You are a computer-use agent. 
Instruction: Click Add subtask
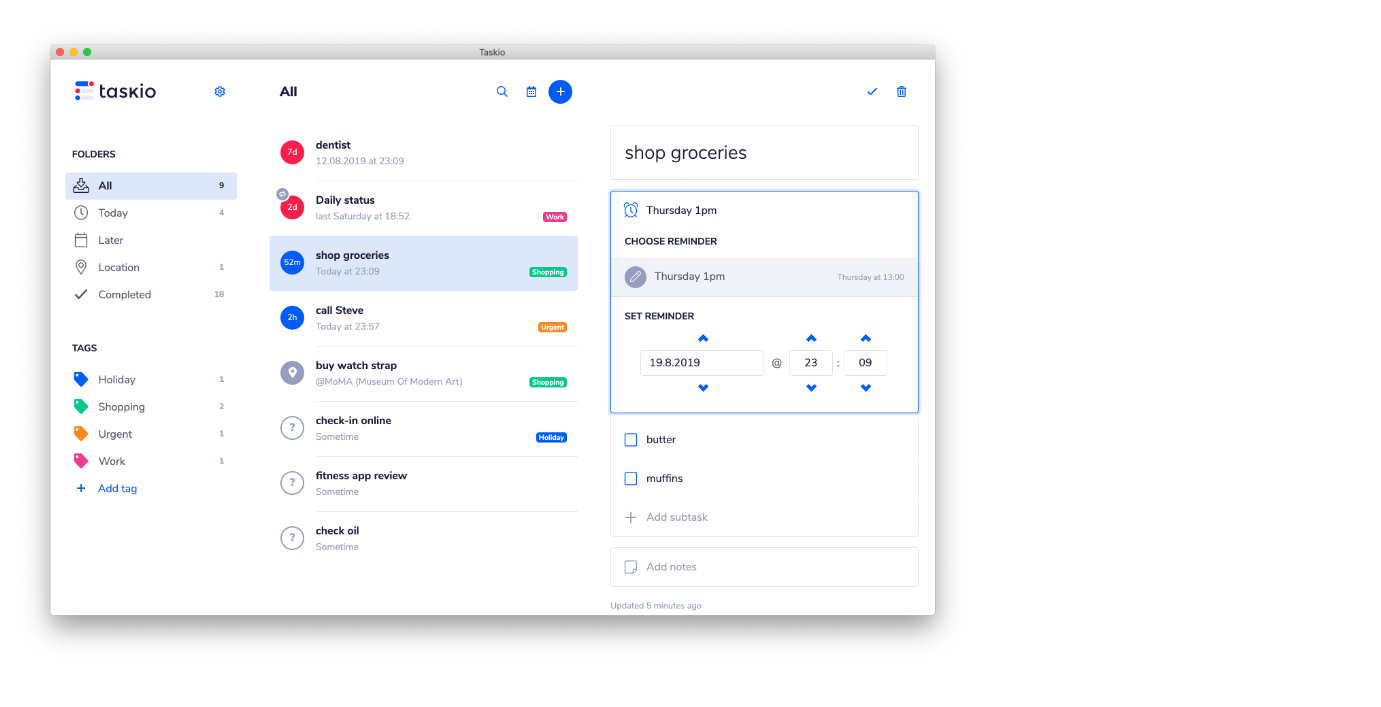677,518
